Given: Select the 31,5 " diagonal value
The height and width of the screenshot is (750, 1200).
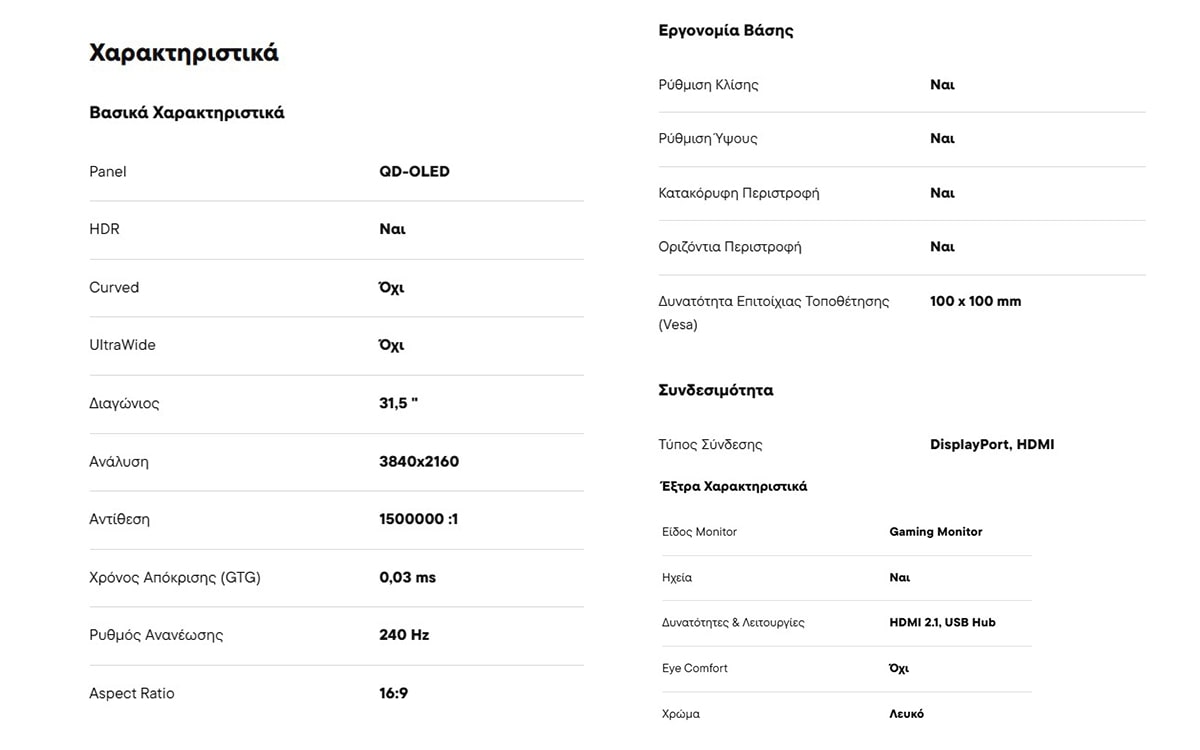Looking at the screenshot, I should click(398, 404).
